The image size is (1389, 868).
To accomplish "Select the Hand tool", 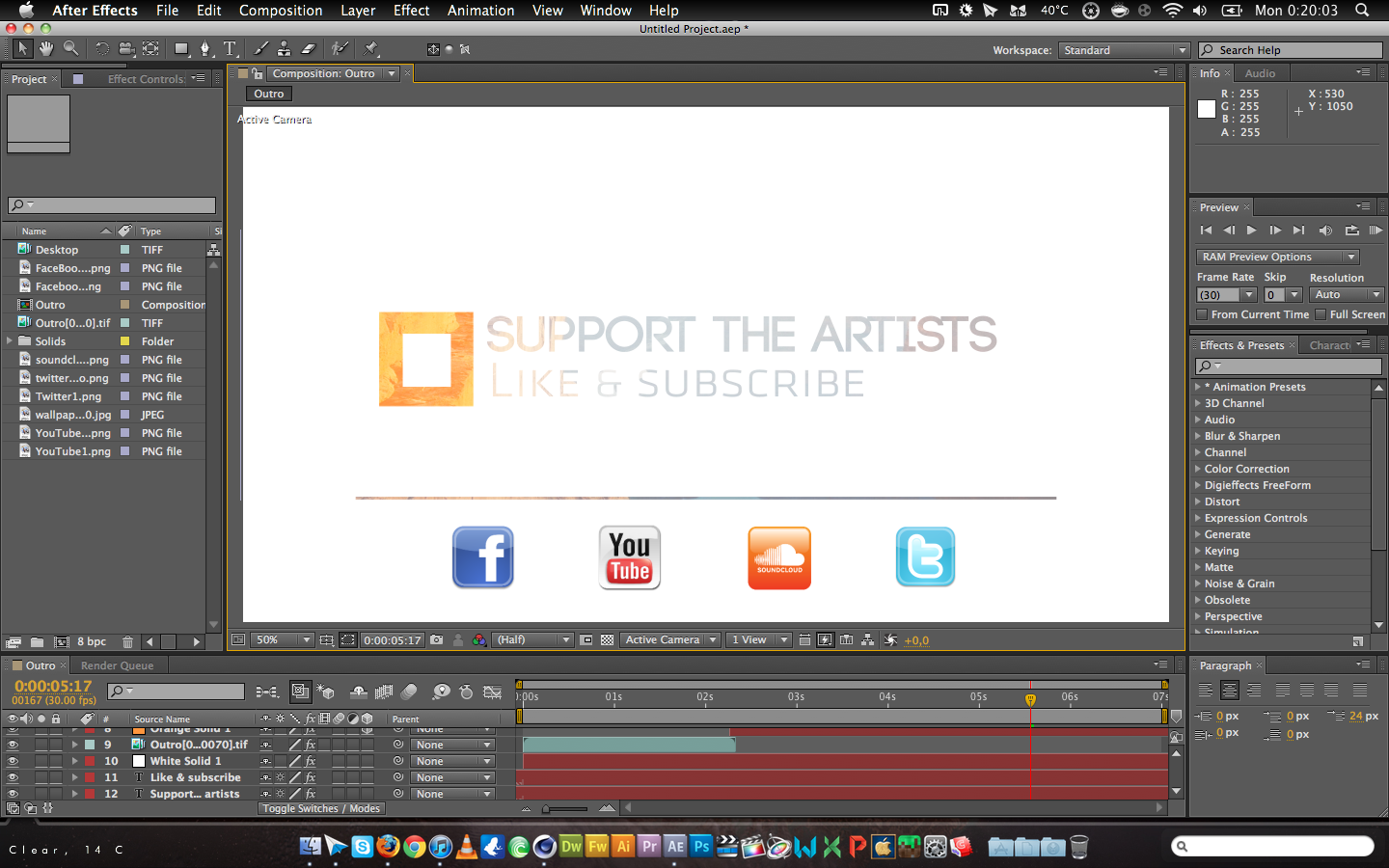I will pyautogui.click(x=46, y=48).
